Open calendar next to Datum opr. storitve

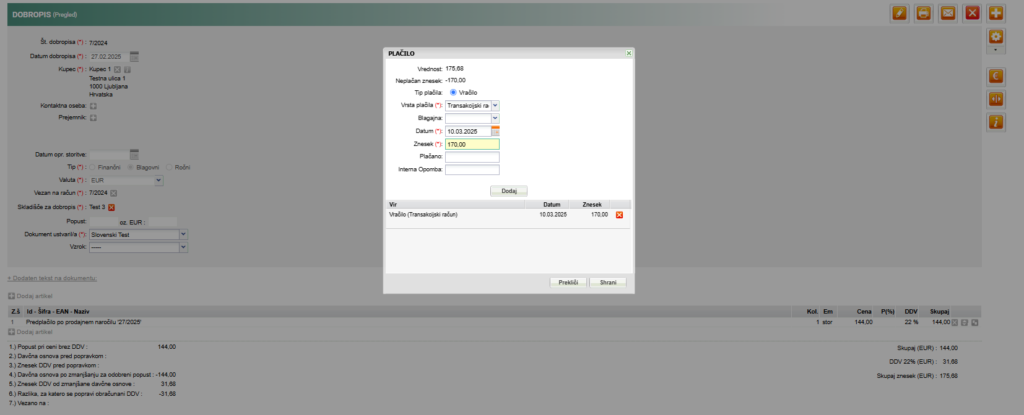[x=134, y=155]
